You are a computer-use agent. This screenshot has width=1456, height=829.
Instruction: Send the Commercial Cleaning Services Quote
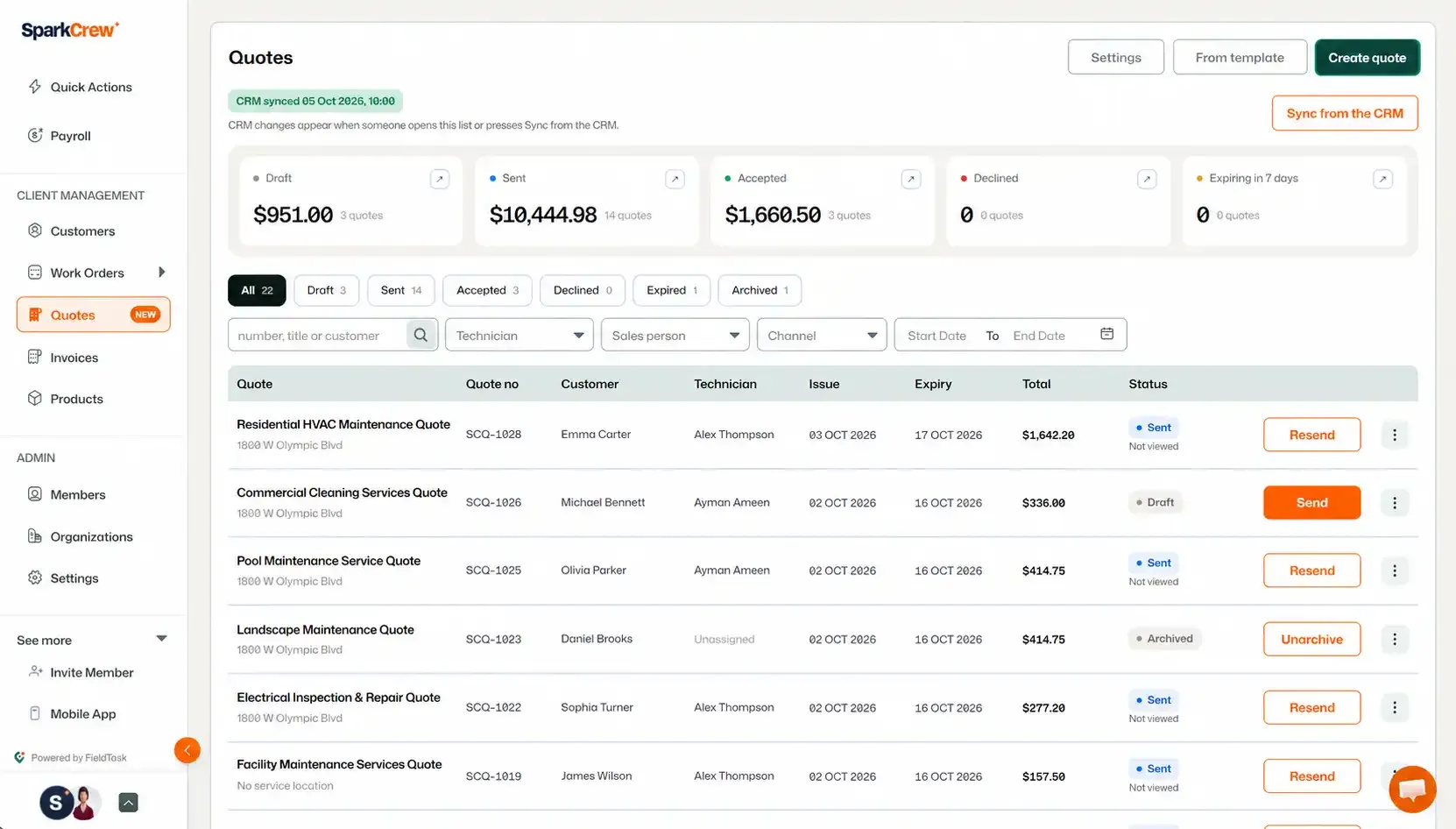click(1311, 502)
